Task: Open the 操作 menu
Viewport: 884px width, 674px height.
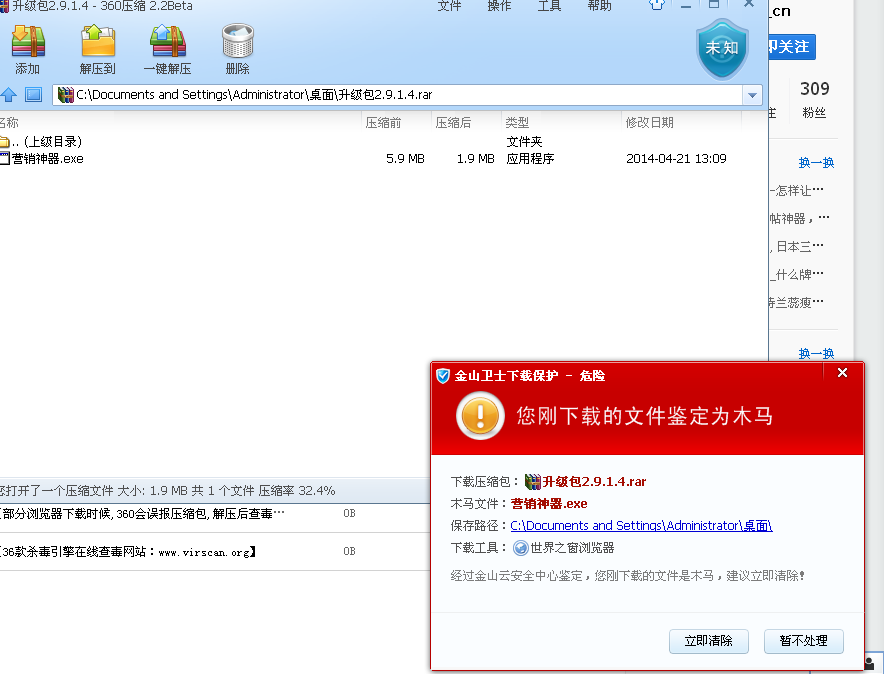Action: click(500, 5)
